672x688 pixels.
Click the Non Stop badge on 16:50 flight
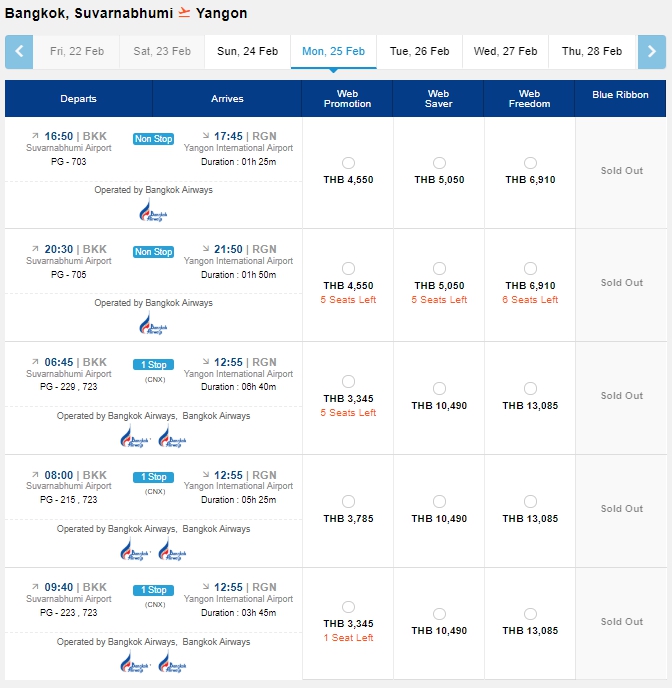click(154, 139)
